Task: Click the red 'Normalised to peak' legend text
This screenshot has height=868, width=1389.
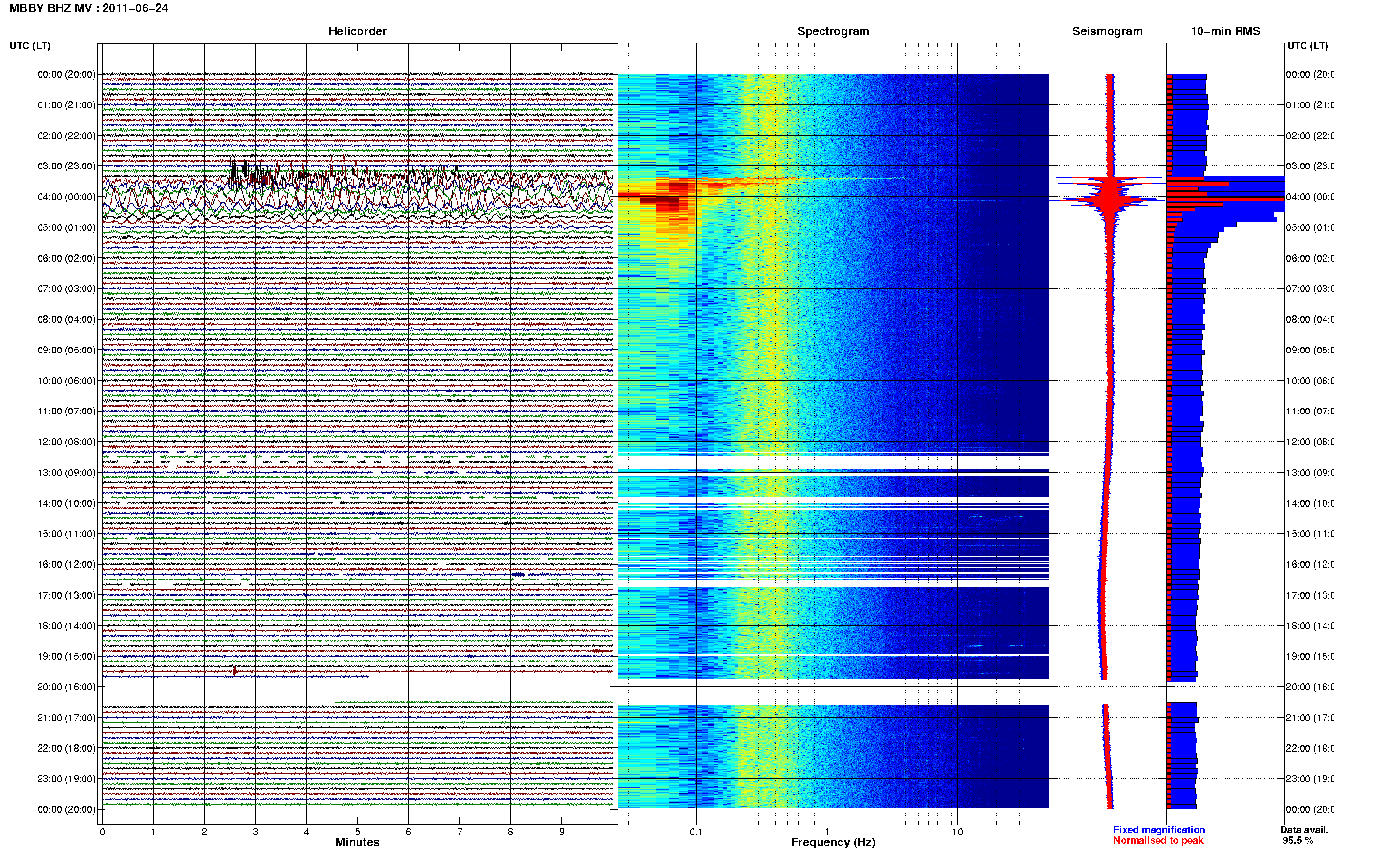Action: [1158, 841]
